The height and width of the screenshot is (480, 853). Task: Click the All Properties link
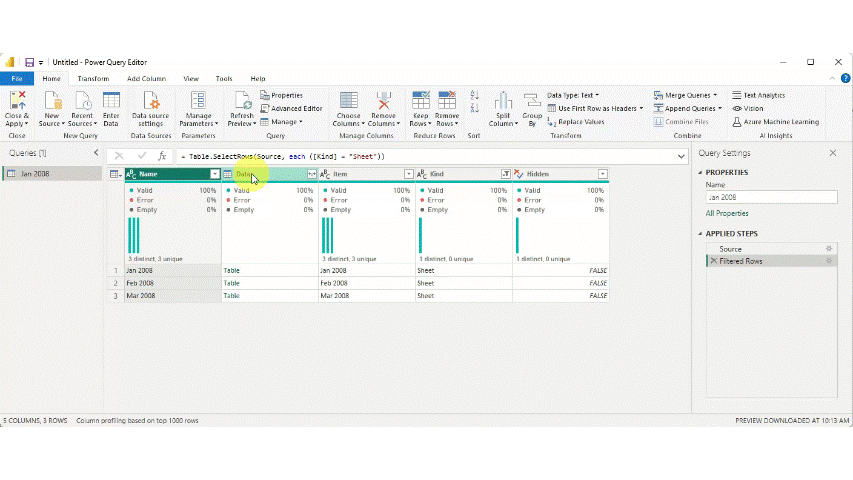click(x=727, y=213)
